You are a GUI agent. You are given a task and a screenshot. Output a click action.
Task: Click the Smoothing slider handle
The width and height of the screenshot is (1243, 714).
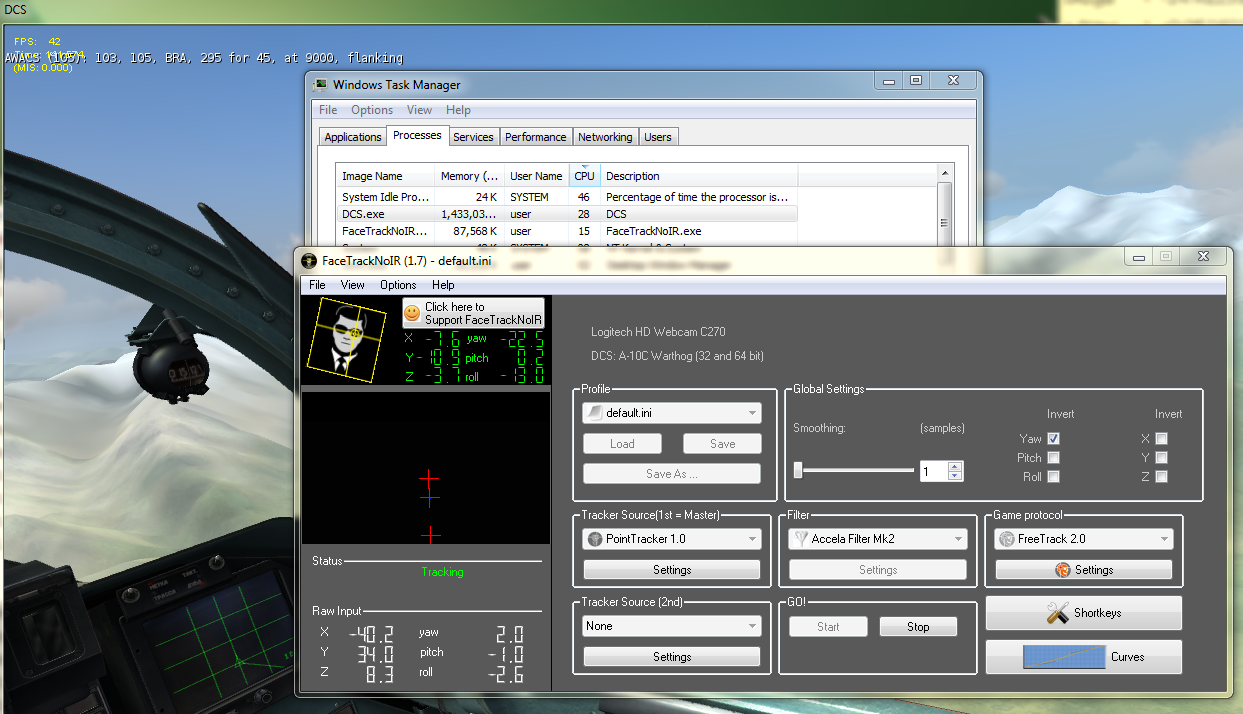(x=798, y=470)
